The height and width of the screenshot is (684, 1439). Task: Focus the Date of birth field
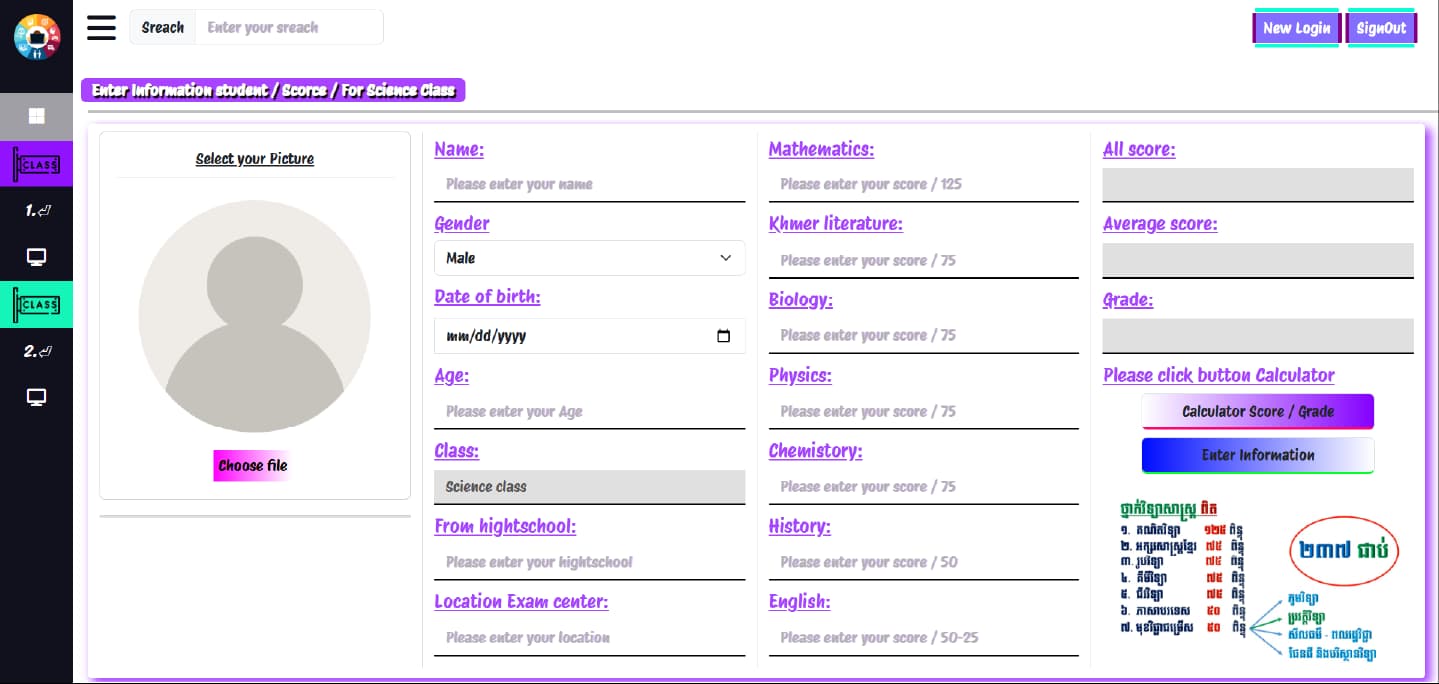[x=590, y=336]
